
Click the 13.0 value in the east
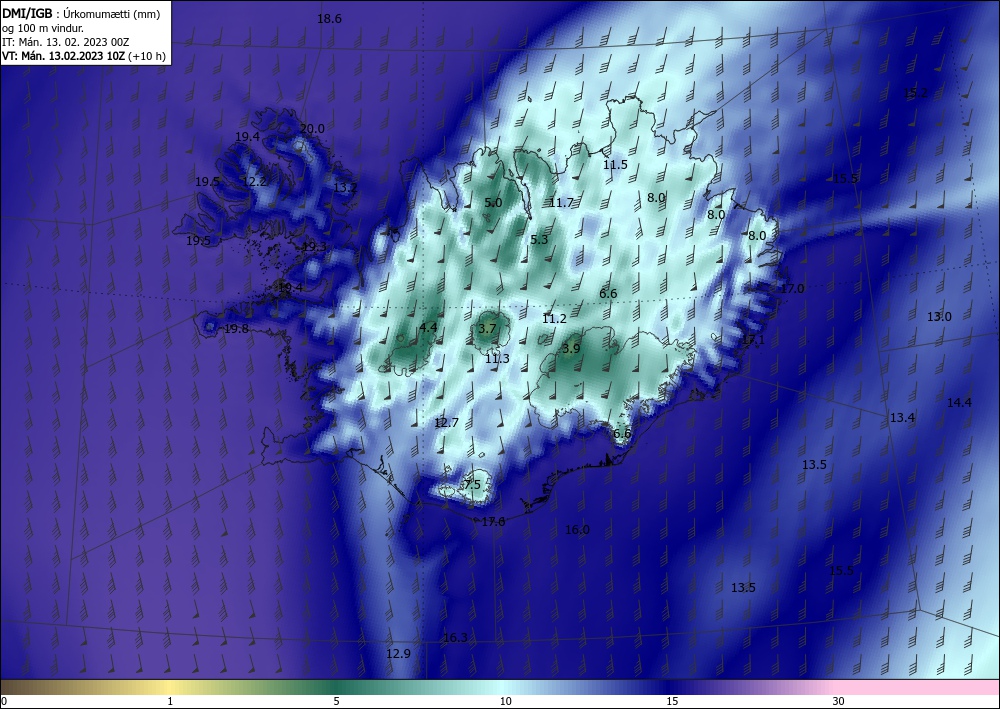coord(939,317)
